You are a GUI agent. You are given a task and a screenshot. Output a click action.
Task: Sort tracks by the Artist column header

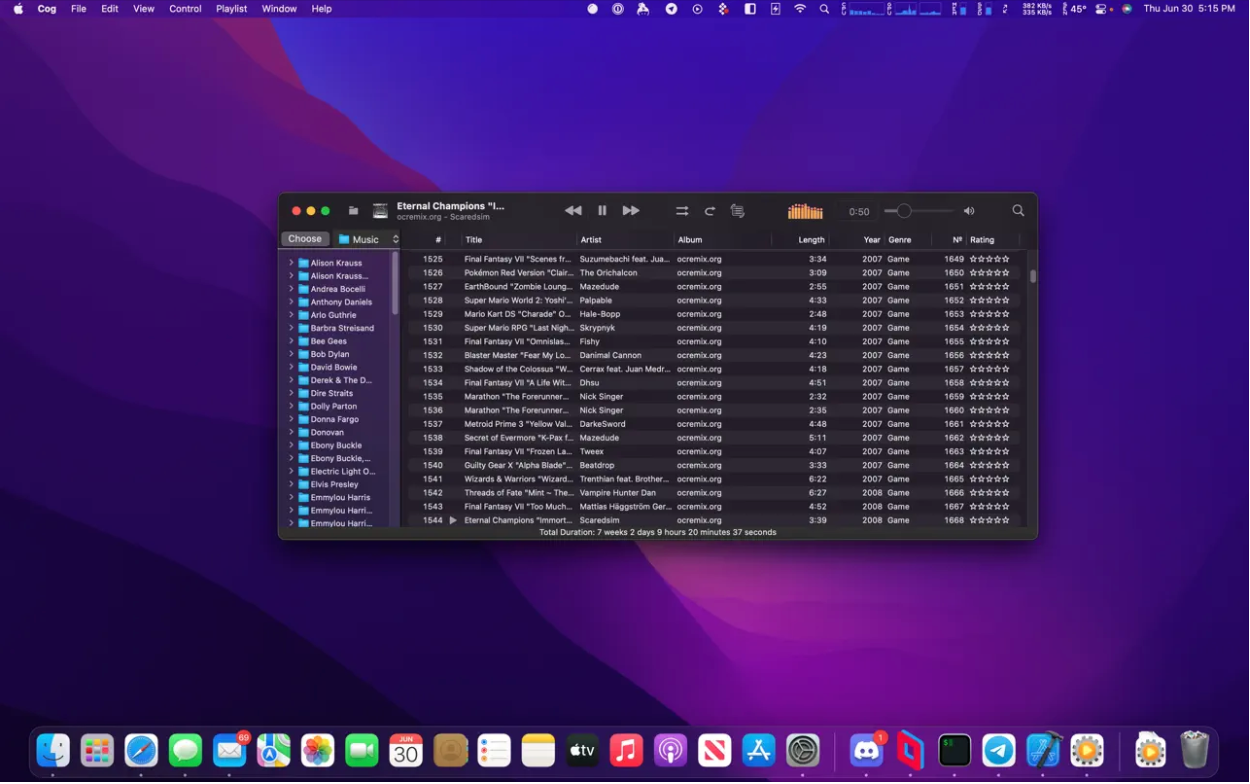591,240
